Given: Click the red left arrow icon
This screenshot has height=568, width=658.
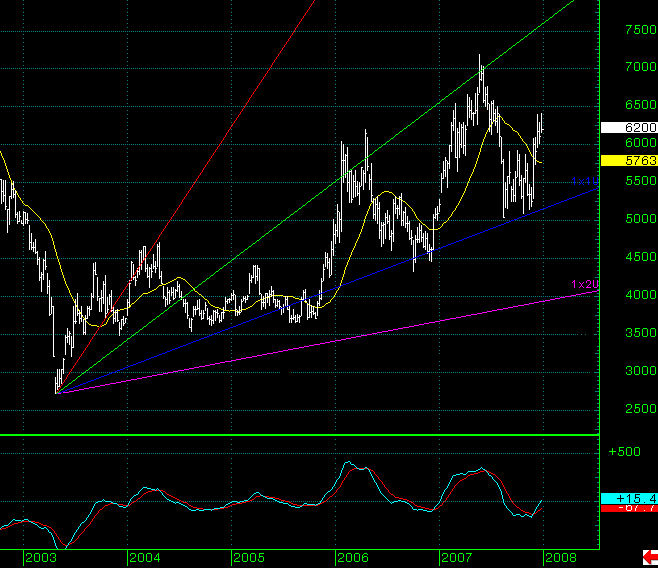Looking at the screenshot, I should click(x=649, y=557).
